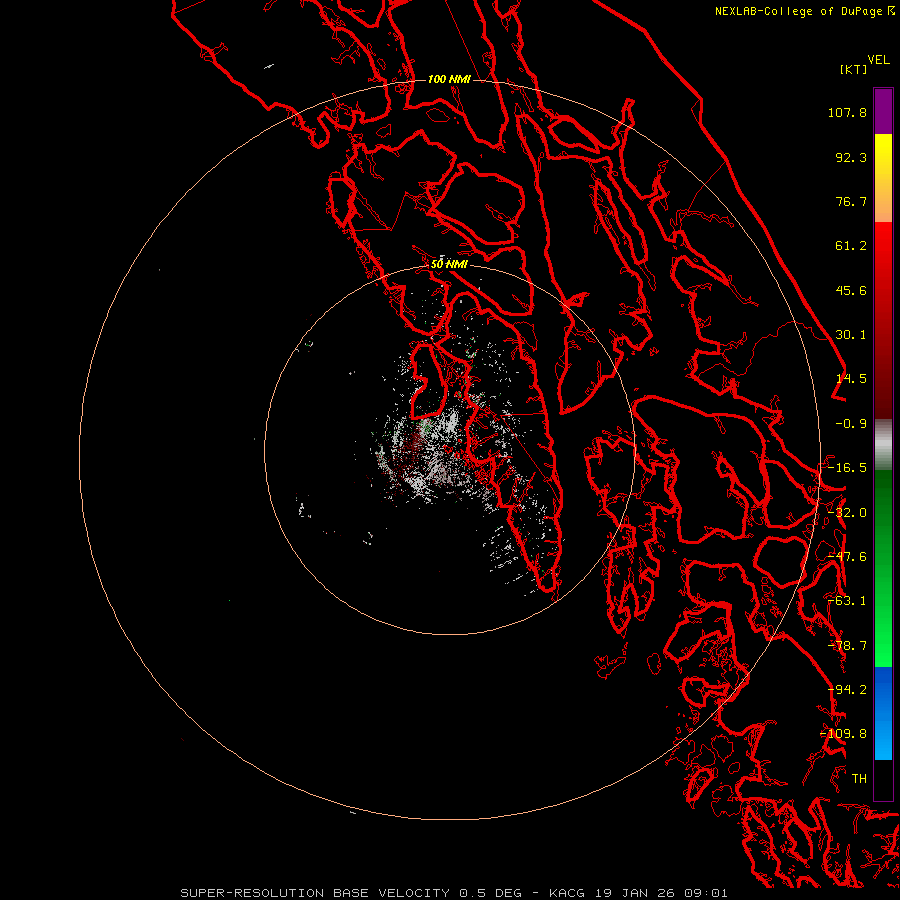Pick the gray near-zero segment of the scale
Screen dimensions: 900x900
[x=883, y=444]
